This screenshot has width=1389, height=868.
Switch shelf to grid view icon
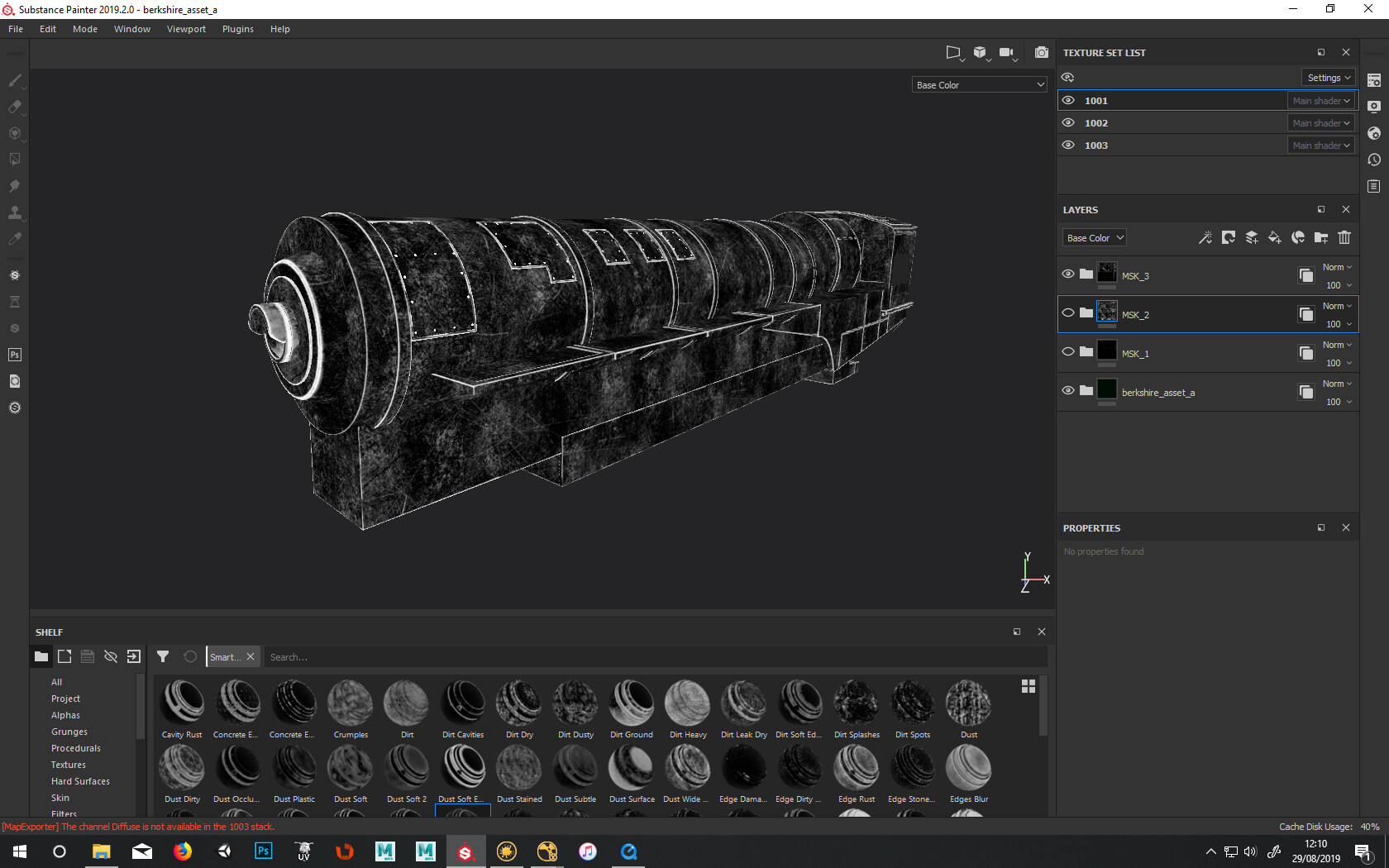(x=1029, y=686)
